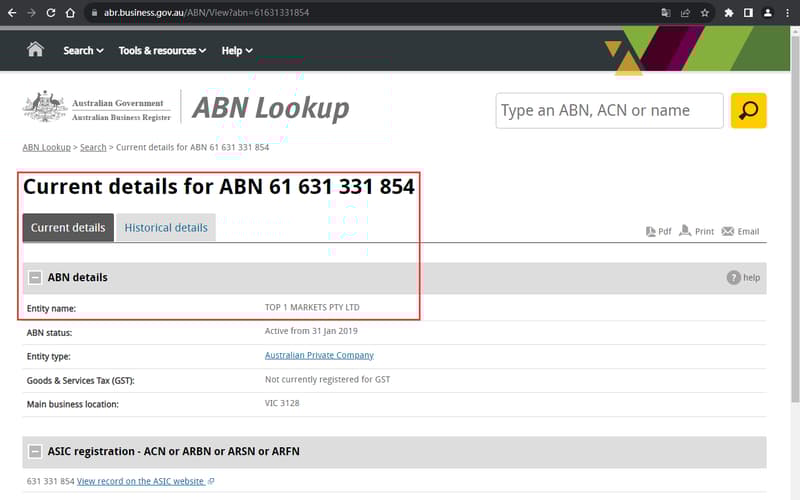The height and width of the screenshot is (500, 800).
Task: Click the browser forward arrow
Action: [32, 13]
